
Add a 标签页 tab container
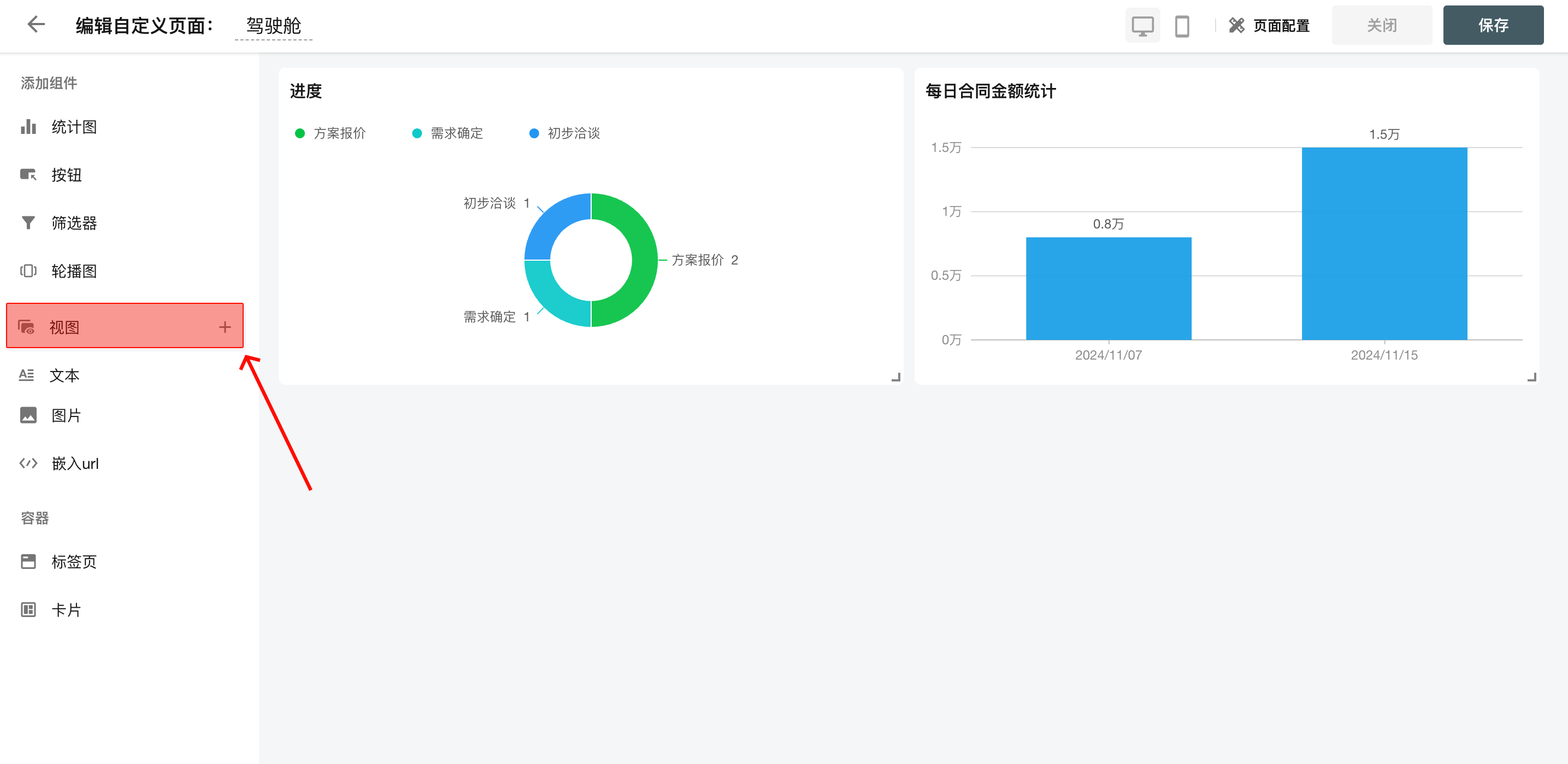[x=73, y=562]
